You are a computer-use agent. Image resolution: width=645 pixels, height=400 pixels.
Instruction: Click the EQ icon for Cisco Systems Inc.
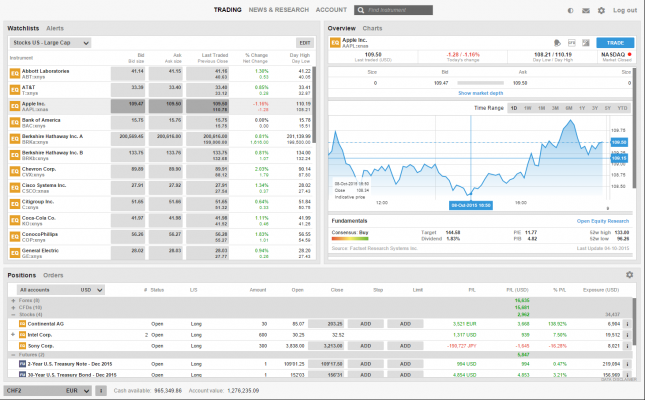click(15, 188)
